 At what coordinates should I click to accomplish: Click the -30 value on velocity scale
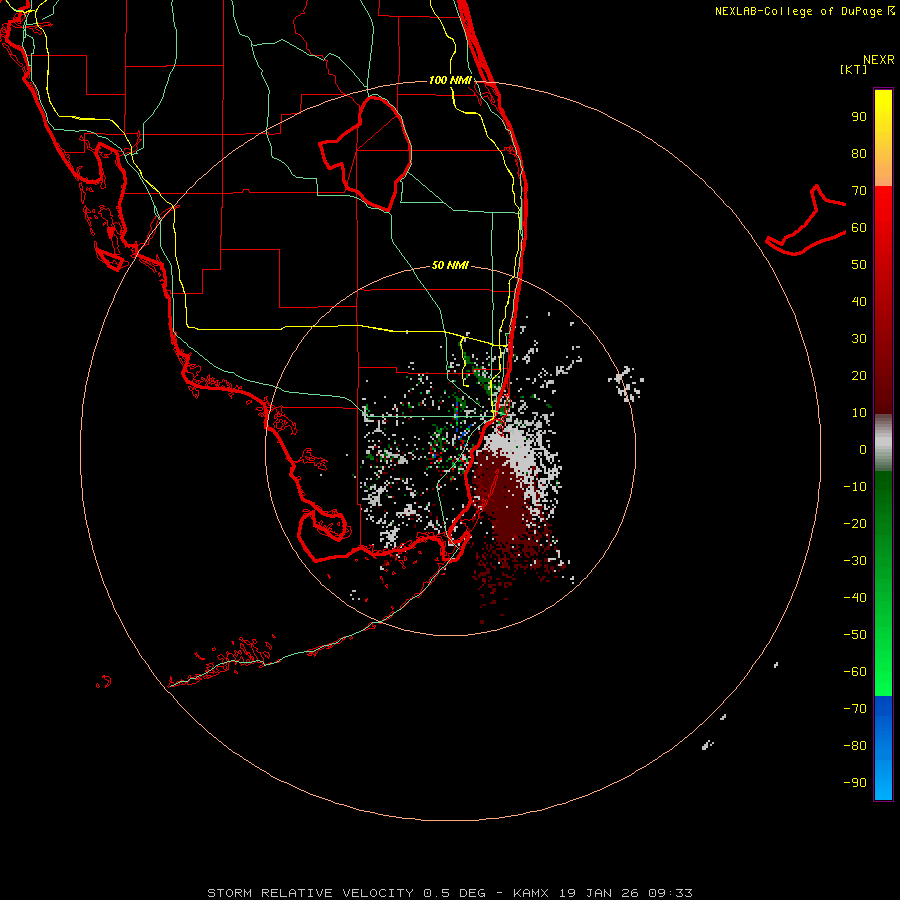click(x=855, y=561)
